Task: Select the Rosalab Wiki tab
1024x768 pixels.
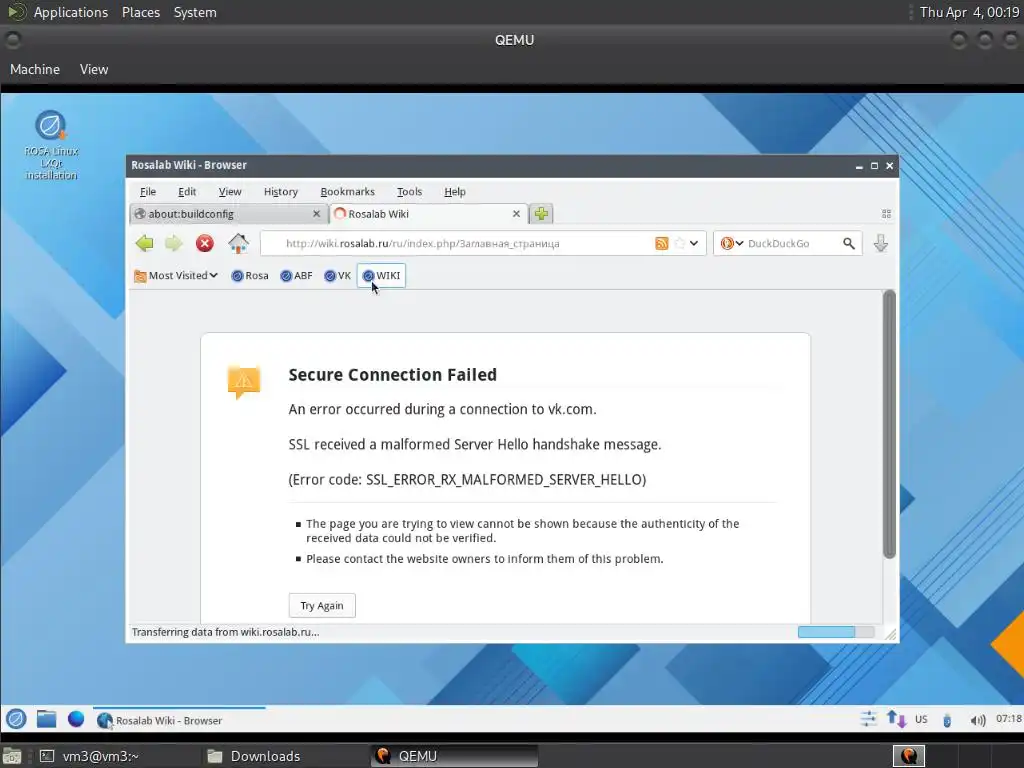Action: [x=428, y=214]
